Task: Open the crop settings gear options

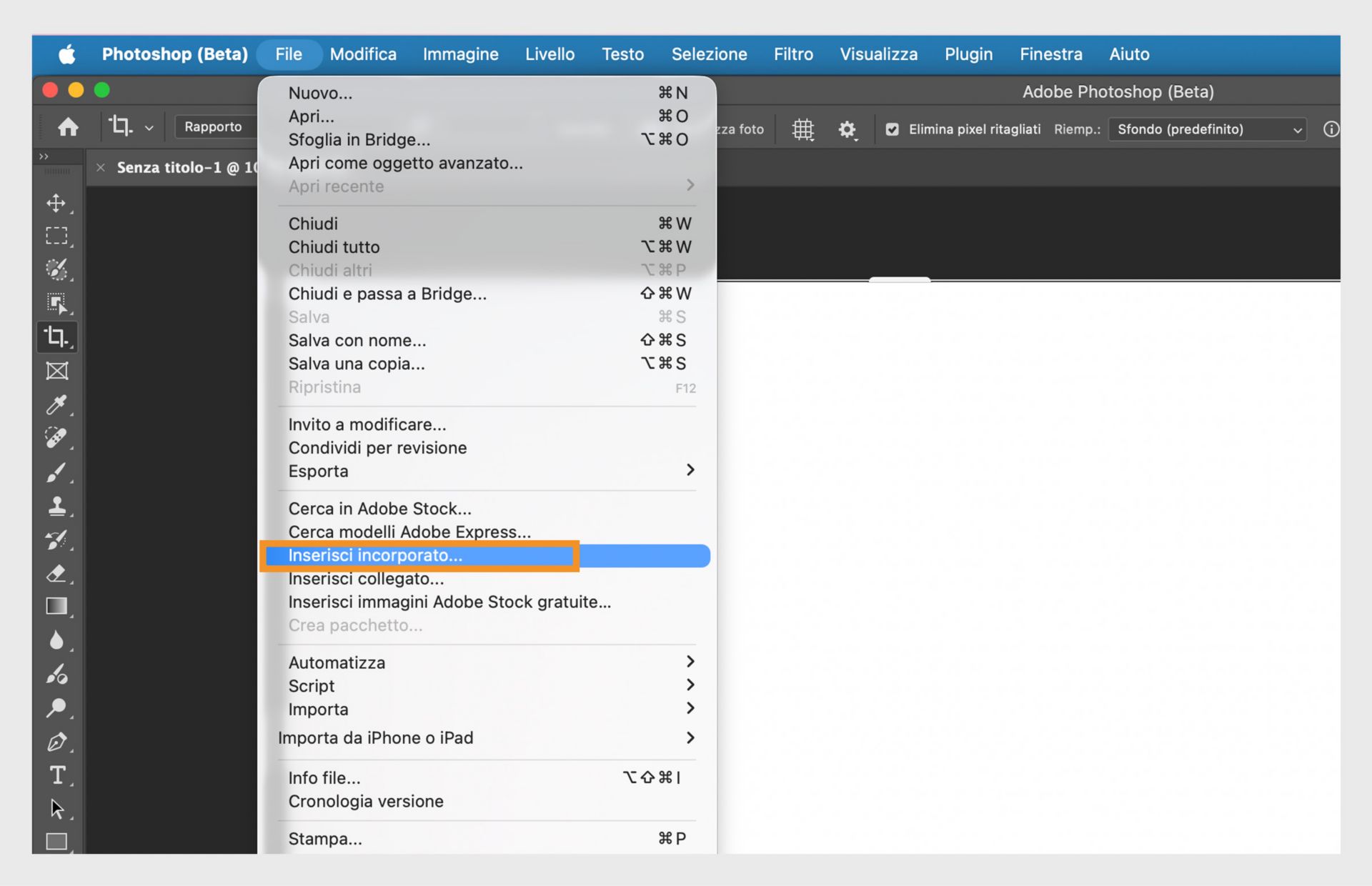Action: point(847,129)
